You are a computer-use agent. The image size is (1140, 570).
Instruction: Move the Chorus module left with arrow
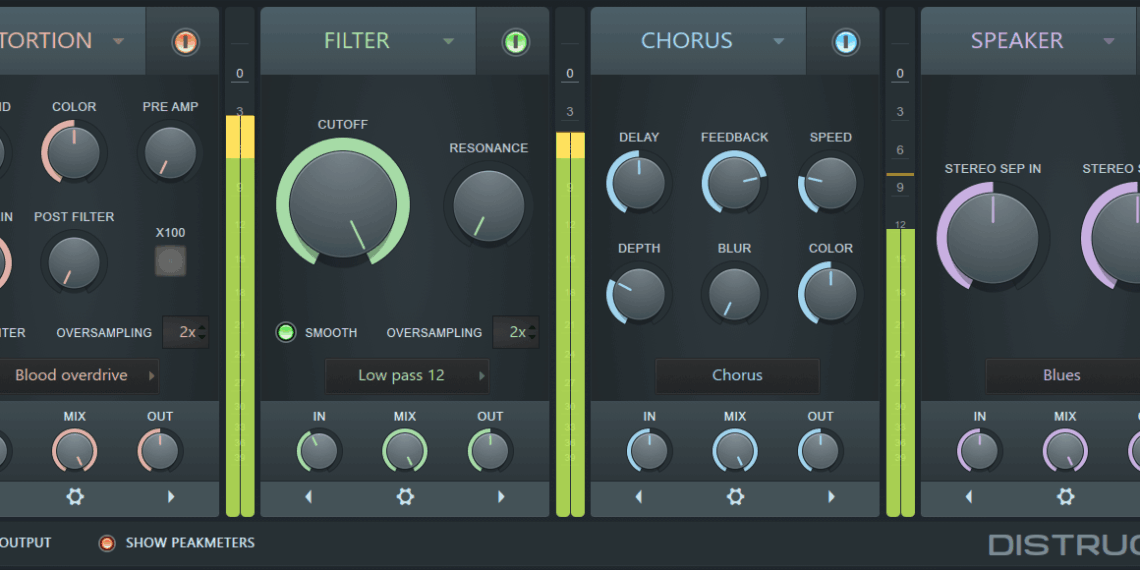click(x=638, y=497)
